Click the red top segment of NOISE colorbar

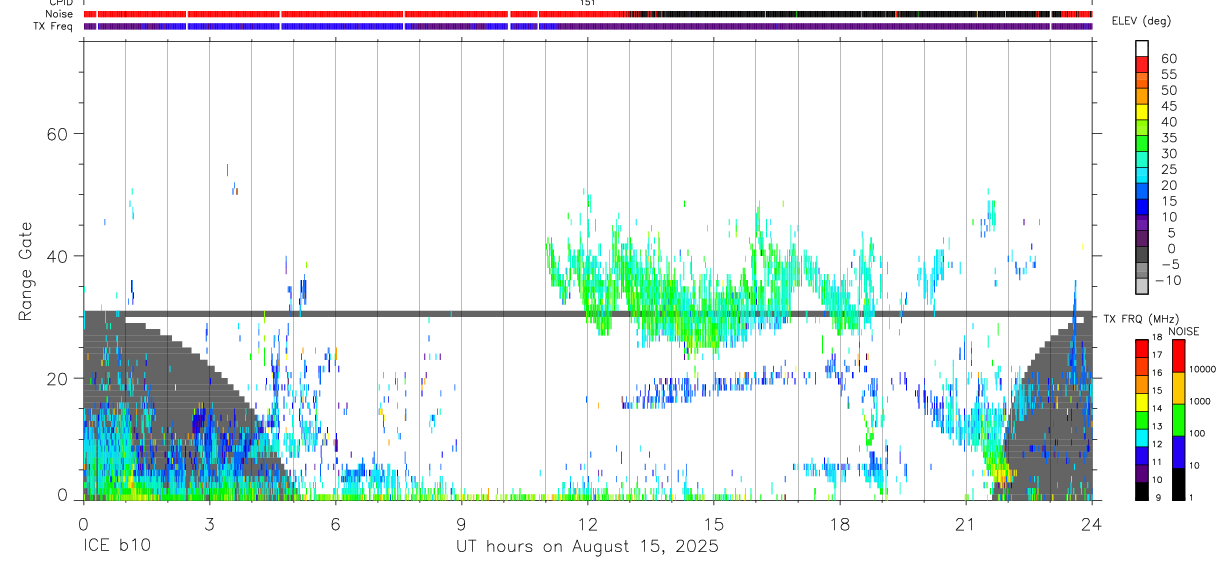[1179, 356]
